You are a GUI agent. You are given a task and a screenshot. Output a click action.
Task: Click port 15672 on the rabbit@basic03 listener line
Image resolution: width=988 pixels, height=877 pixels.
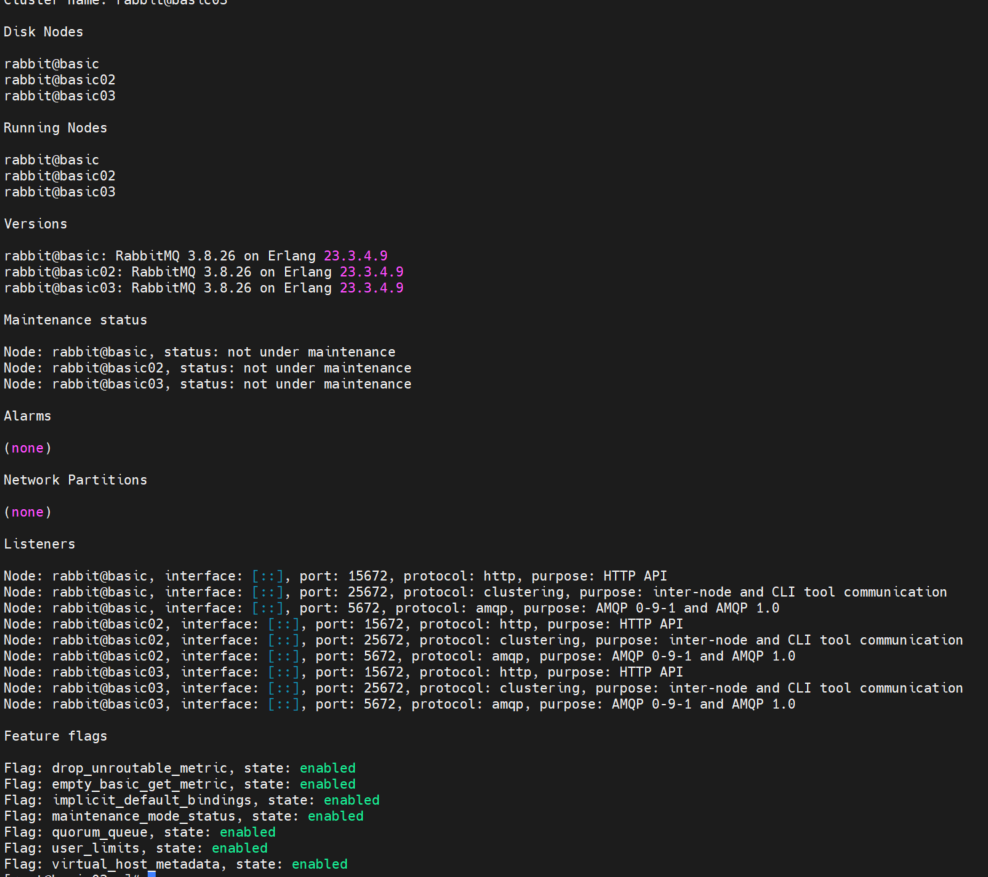point(383,672)
